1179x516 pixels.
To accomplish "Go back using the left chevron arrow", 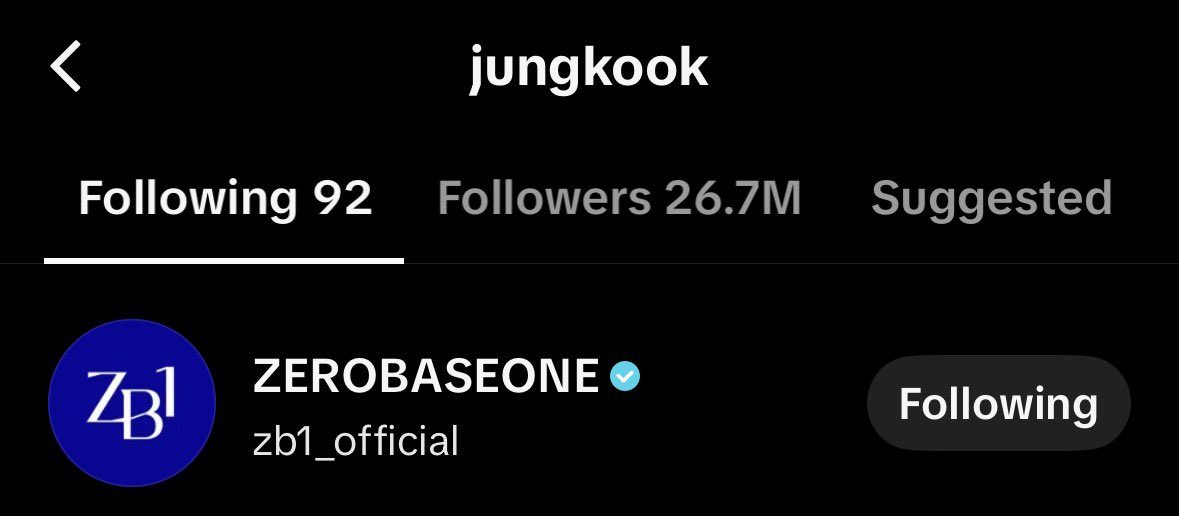I will coord(65,66).
